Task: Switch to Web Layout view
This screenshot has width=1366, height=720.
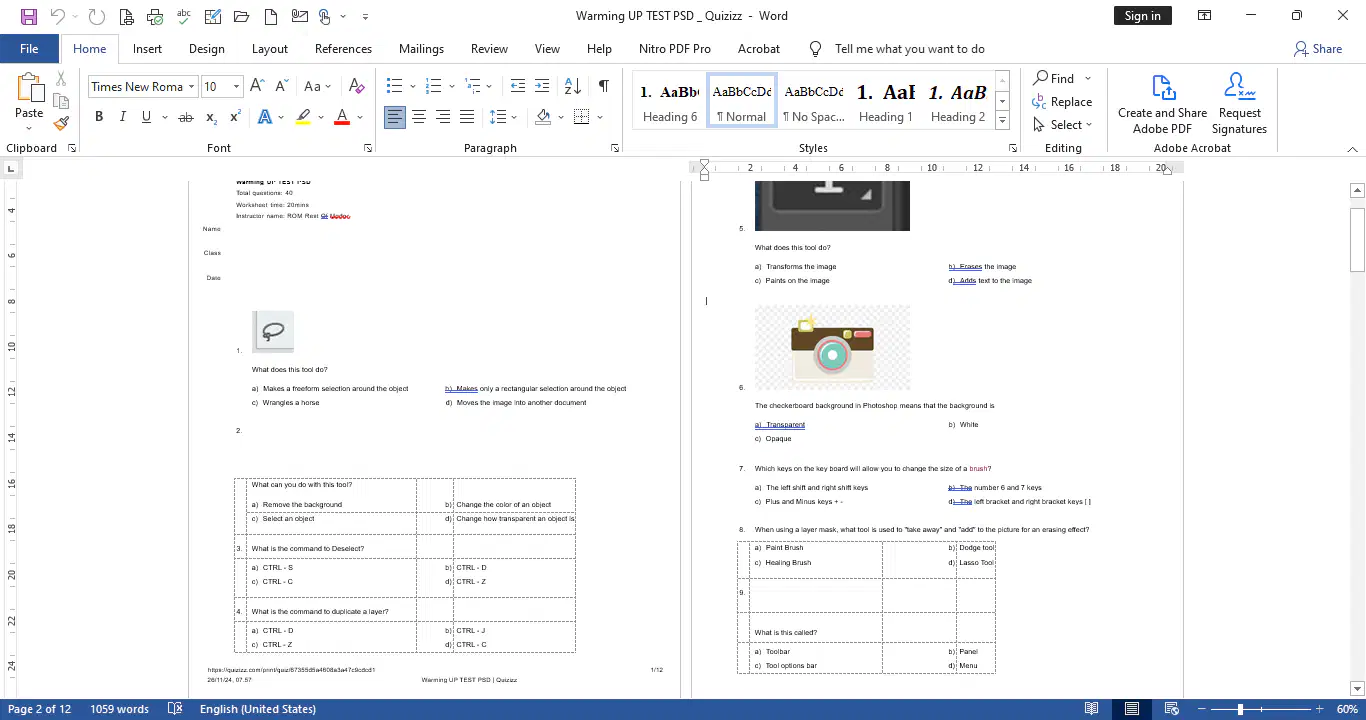Action: pyautogui.click(x=1172, y=709)
